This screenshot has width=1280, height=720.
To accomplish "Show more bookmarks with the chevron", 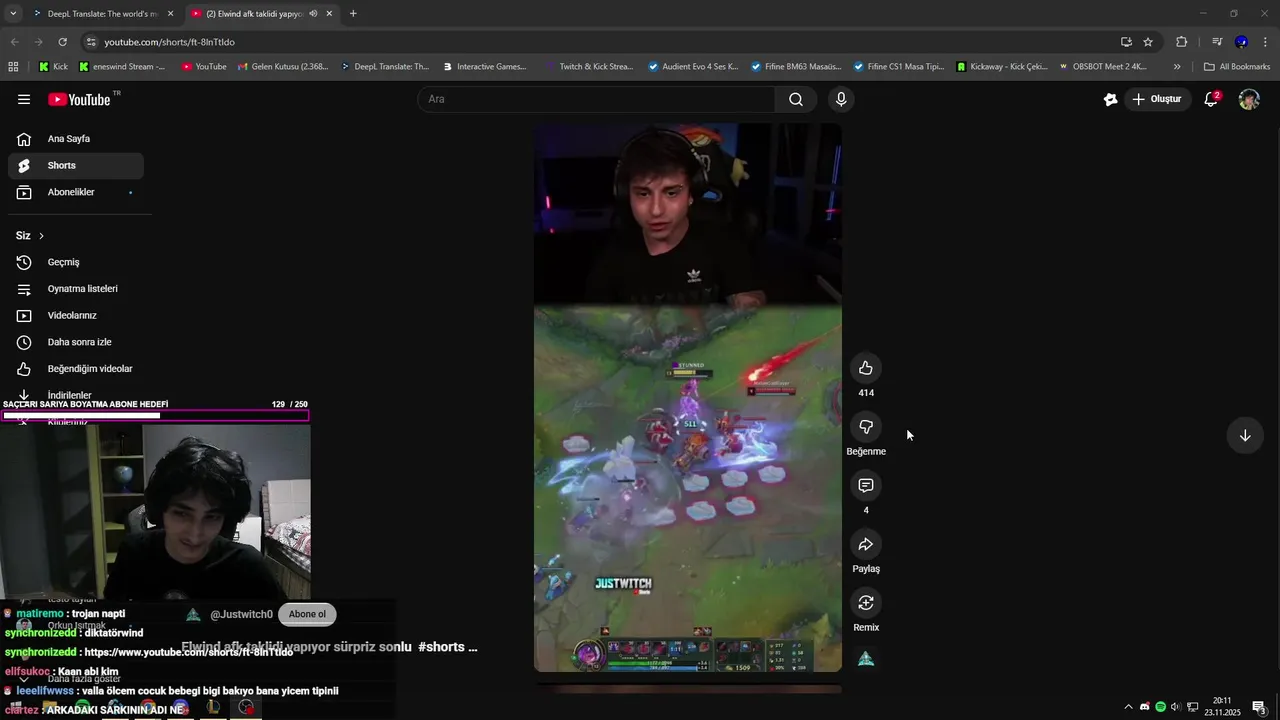I will 1177,67.
